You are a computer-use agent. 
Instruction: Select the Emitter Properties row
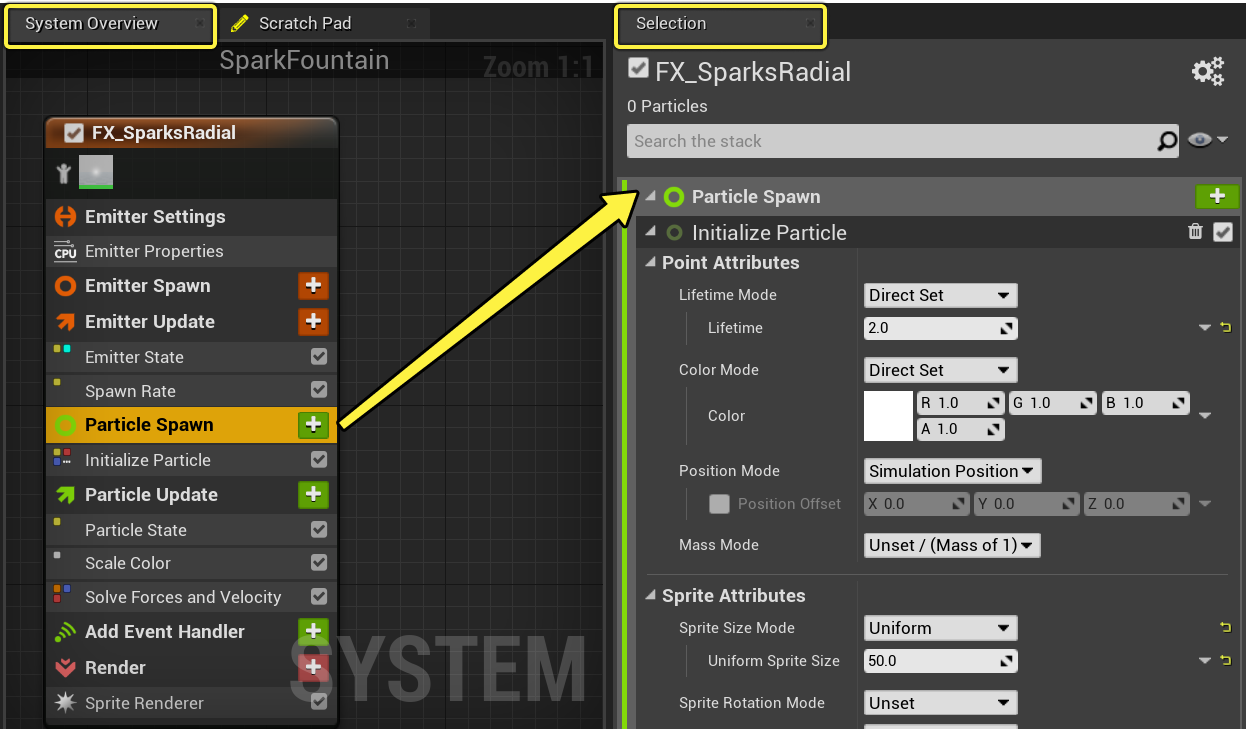[192, 251]
